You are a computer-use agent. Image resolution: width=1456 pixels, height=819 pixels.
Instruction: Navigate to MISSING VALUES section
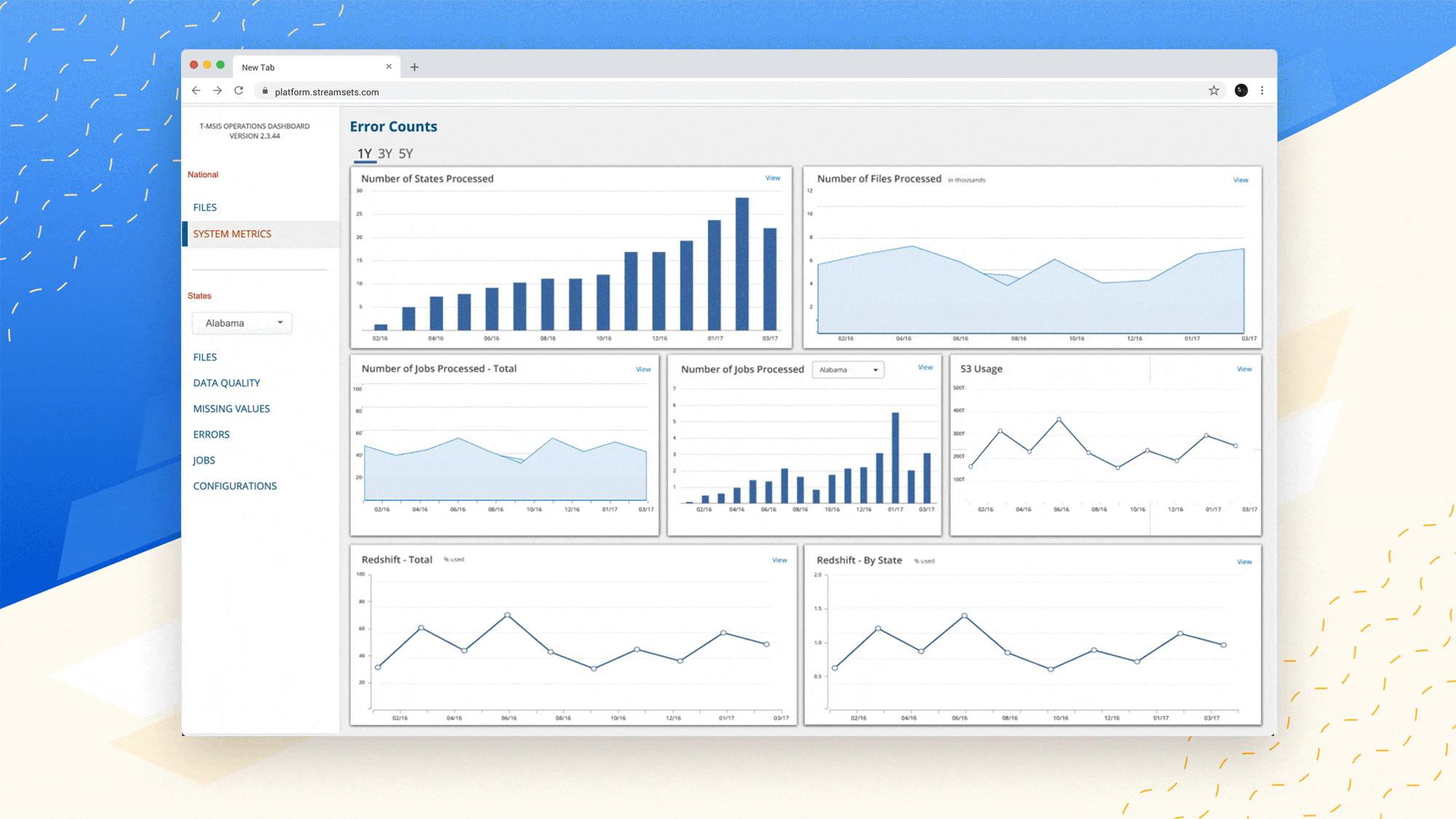[x=231, y=408]
